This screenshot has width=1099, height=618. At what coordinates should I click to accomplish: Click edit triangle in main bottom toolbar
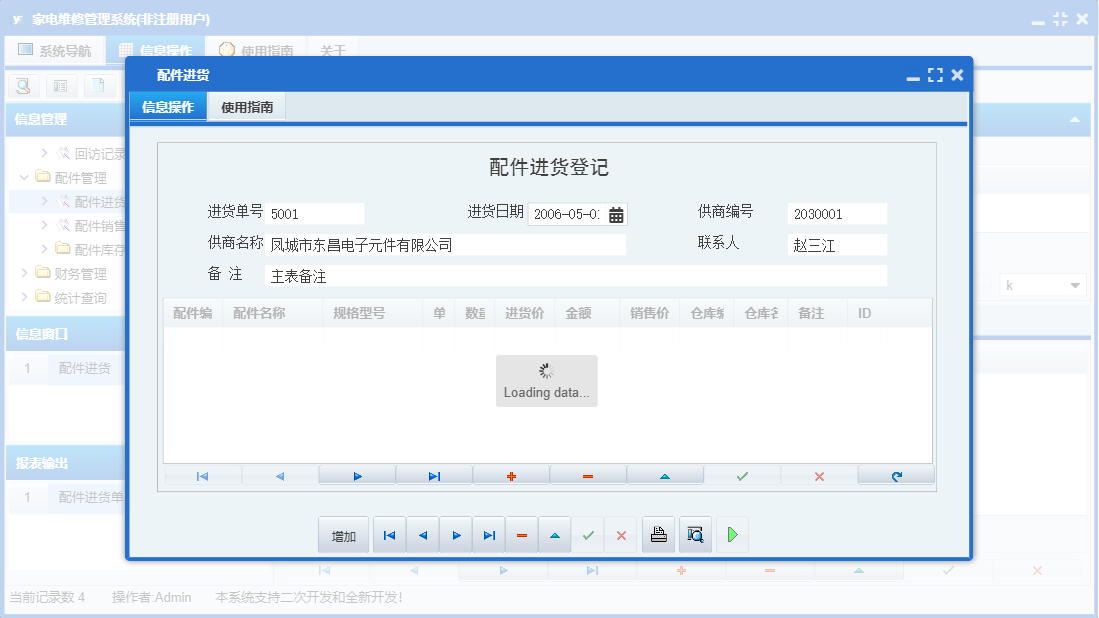tap(555, 535)
